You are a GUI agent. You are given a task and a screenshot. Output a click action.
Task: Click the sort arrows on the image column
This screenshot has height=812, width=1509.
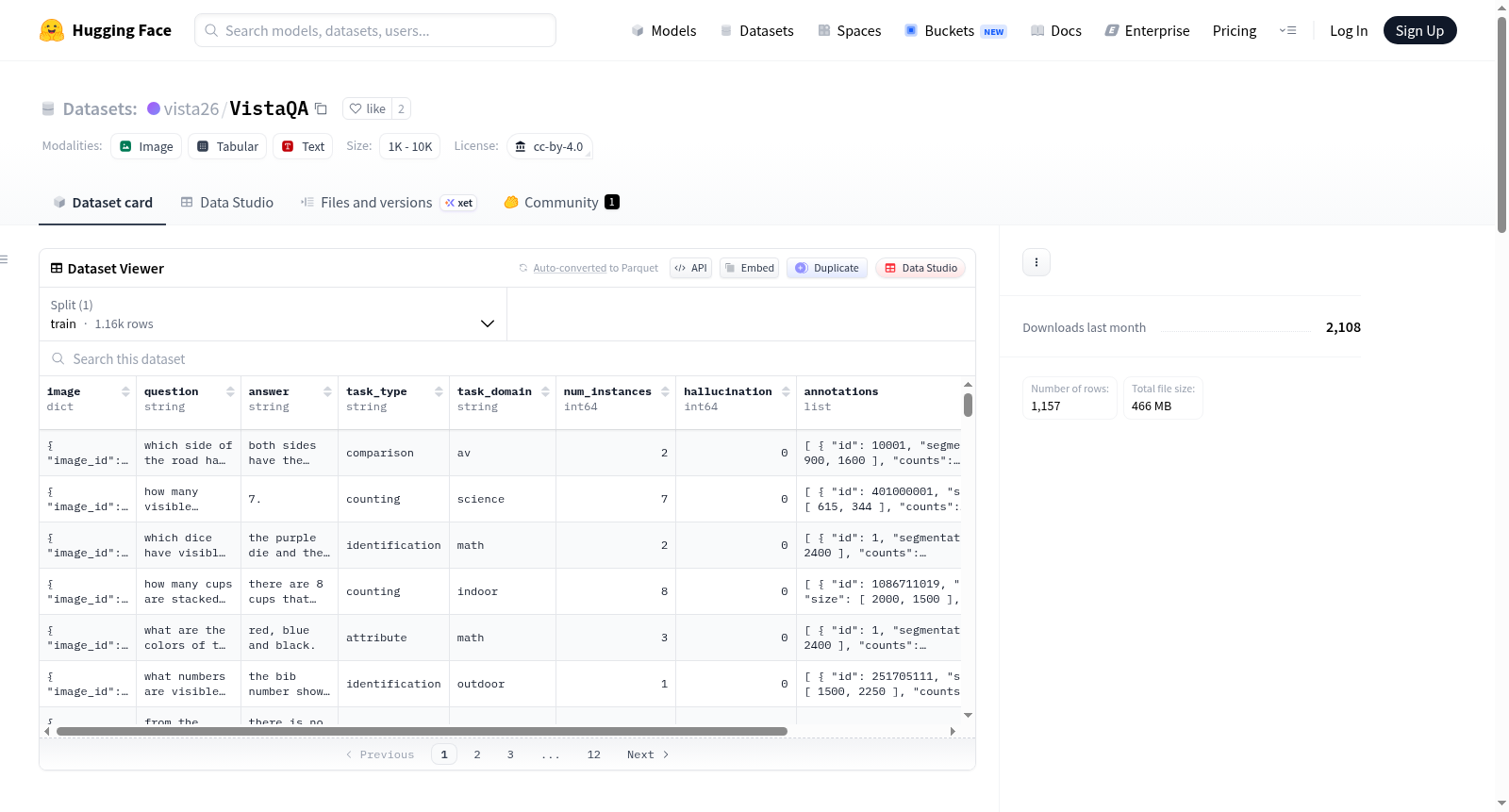[125, 391]
